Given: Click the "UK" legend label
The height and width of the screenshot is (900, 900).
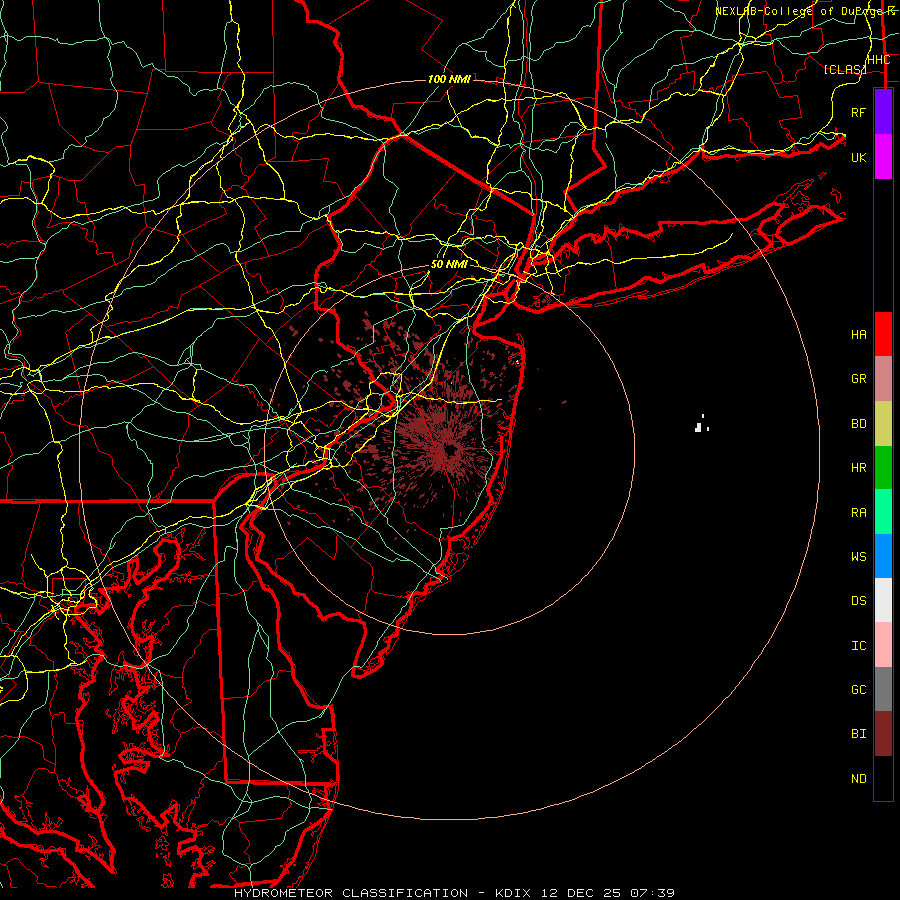Looking at the screenshot, I should [859, 157].
